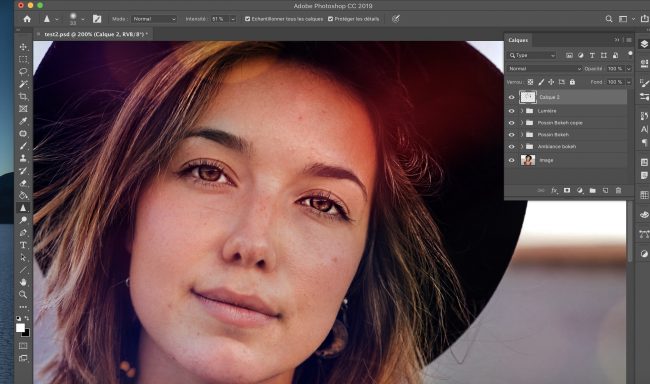Select the Clone Stamp tool
The image size is (650, 384).
[x=23, y=158]
